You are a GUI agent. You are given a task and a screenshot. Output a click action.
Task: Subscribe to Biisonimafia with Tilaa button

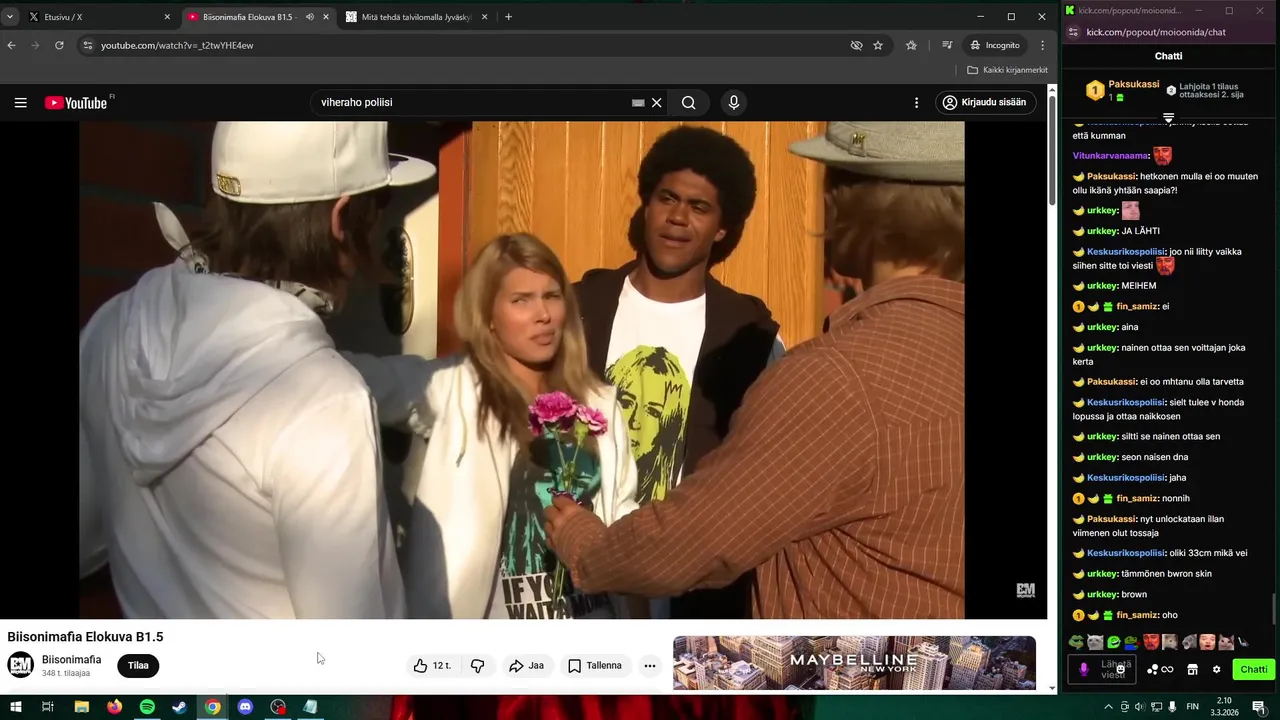pyautogui.click(x=138, y=666)
